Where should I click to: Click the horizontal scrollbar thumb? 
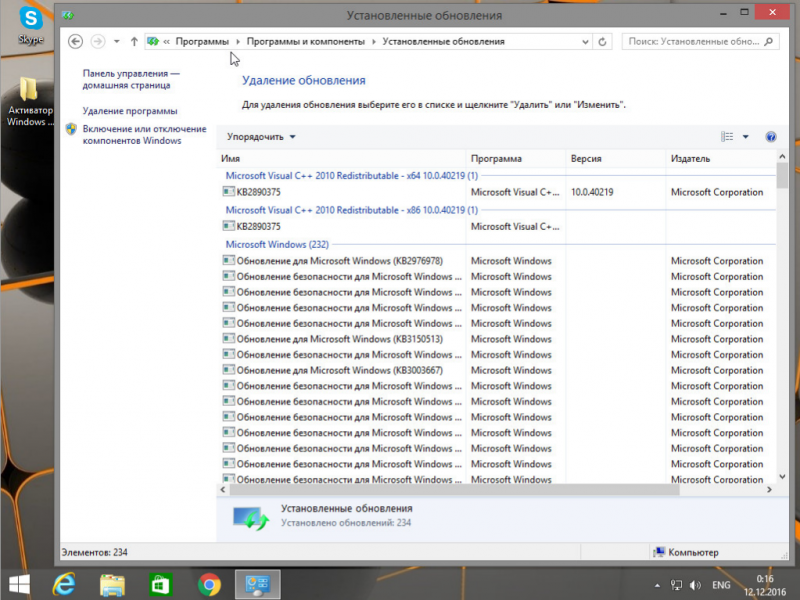(x=454, y=489)
